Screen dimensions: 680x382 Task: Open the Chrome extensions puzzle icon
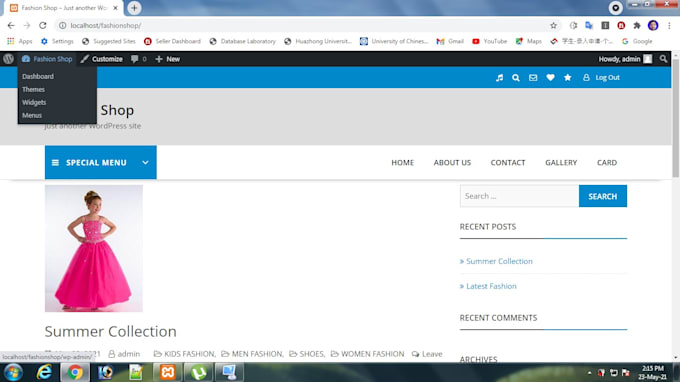637,26
